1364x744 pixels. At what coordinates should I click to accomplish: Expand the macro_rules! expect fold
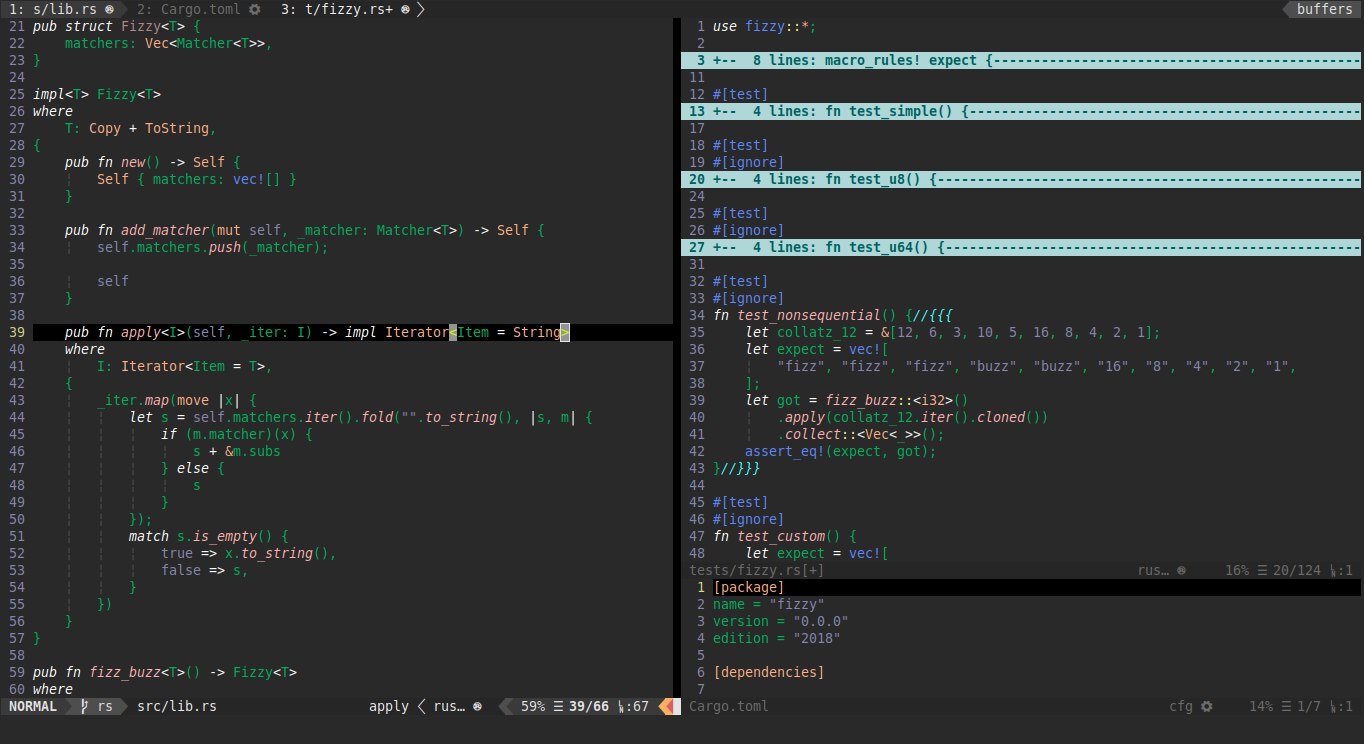coord(1021,60)
